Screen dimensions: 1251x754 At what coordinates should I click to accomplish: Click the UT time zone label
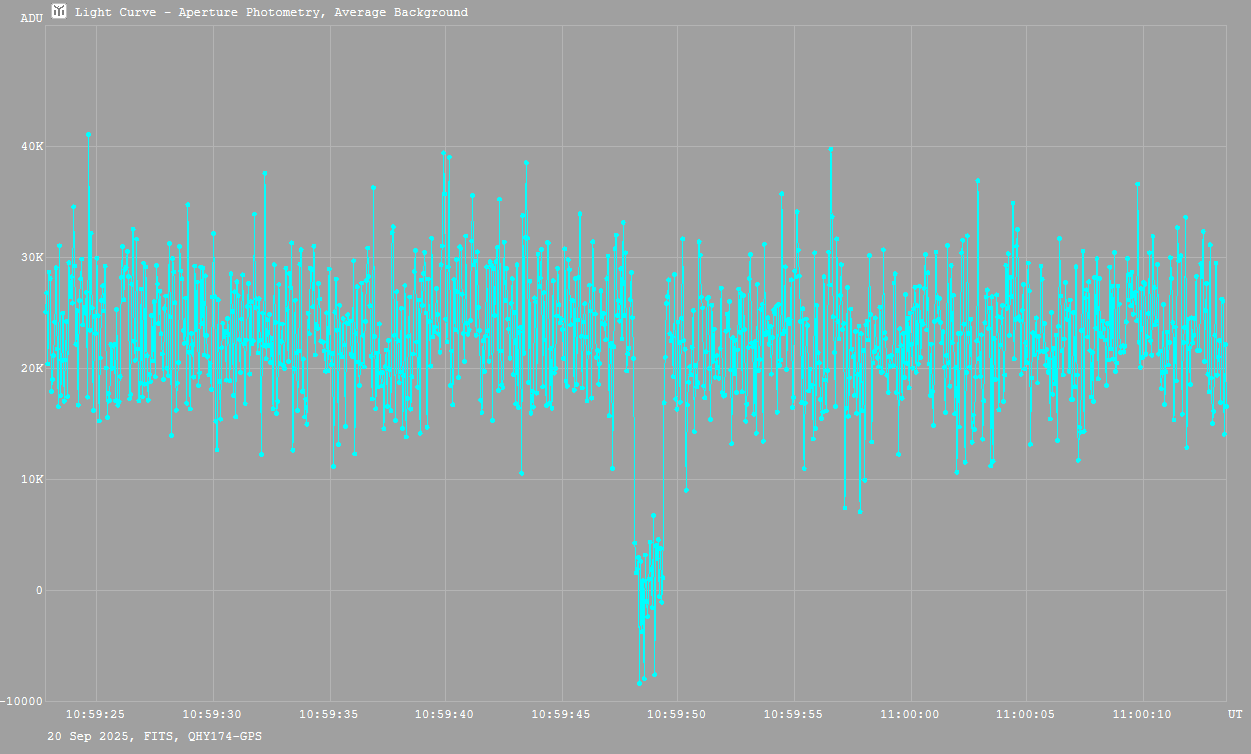pyautogui.click(x=1235, y=715)
